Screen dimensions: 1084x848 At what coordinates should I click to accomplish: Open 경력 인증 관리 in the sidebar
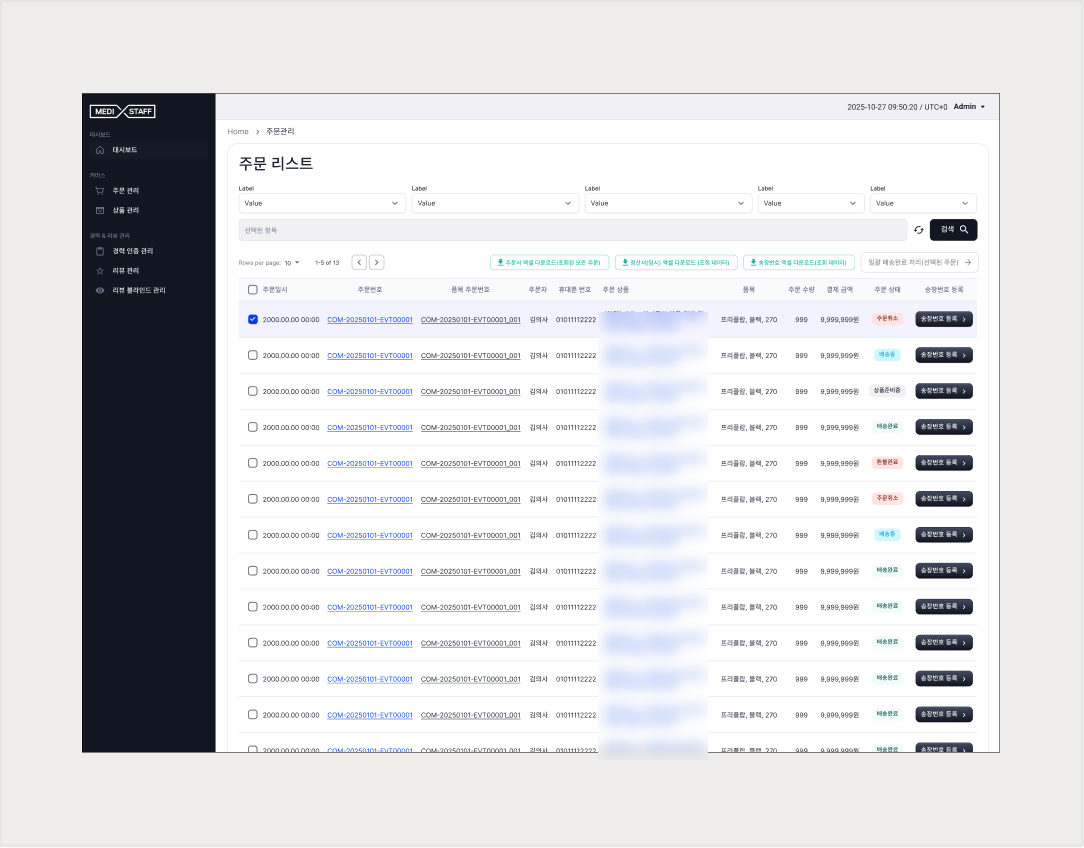pyautogui.click(x=133, y=251)
